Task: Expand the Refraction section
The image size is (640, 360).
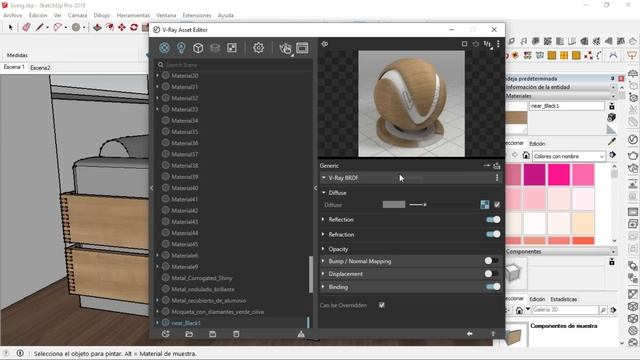Action: pos(323,234)
